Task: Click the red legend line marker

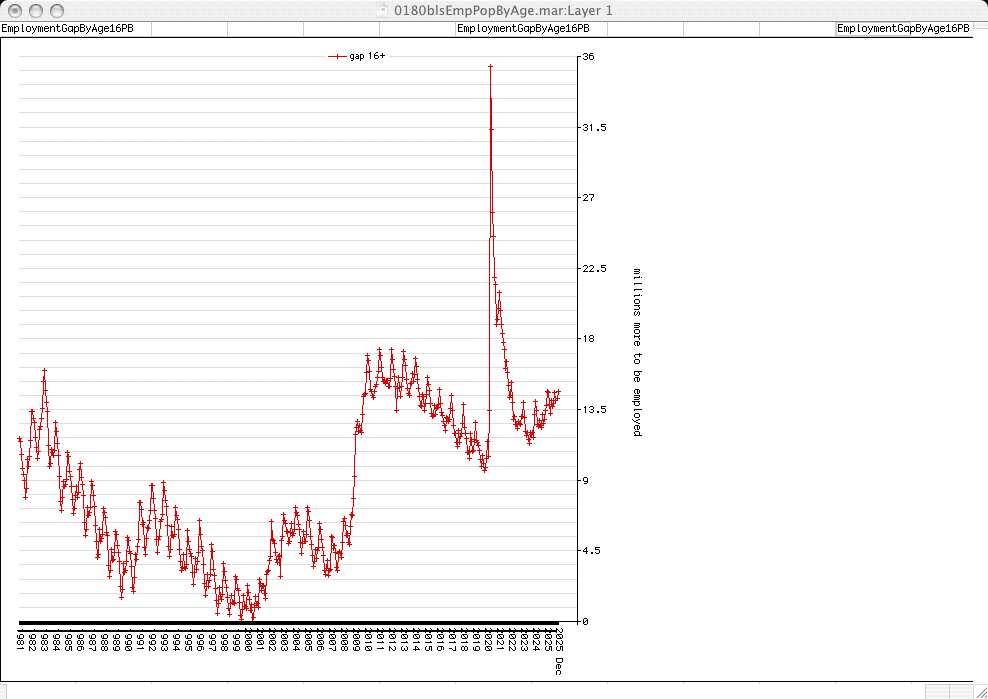Action: tap(337, 57)
